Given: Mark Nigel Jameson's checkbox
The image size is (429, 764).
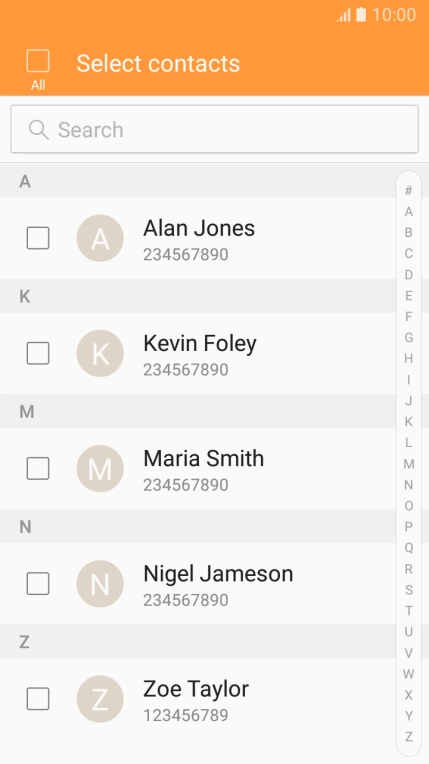Looking at the screenshot, I should 38,584.
